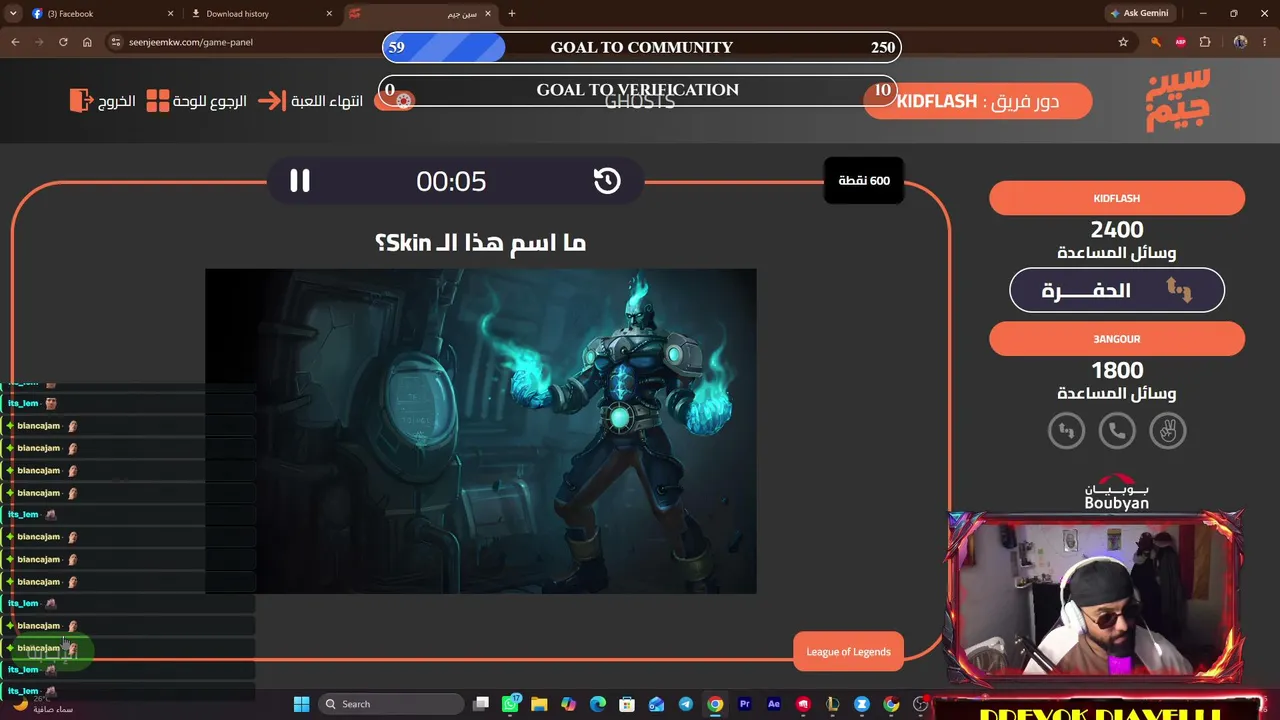This screenshot has width=1280, height=720.
Task: Open the Windows Start menu
Action: 301,704
